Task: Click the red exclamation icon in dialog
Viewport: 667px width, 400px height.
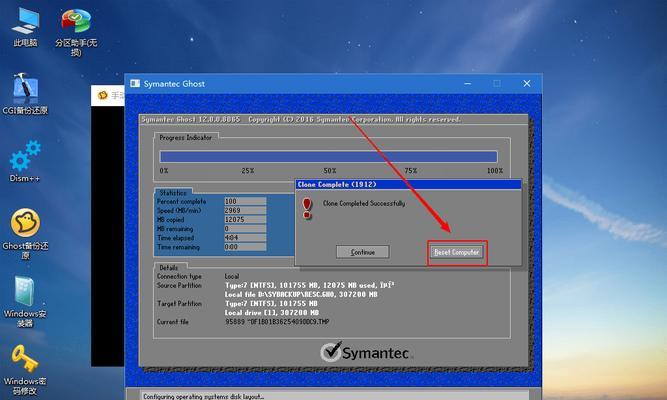Action: coord(307,209)
